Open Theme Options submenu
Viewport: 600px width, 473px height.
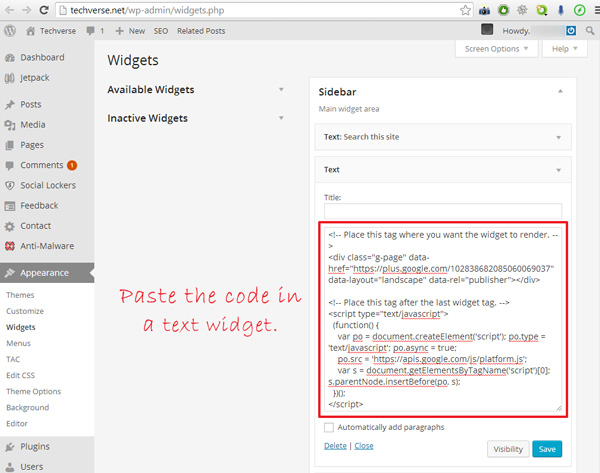coord(33,391)
